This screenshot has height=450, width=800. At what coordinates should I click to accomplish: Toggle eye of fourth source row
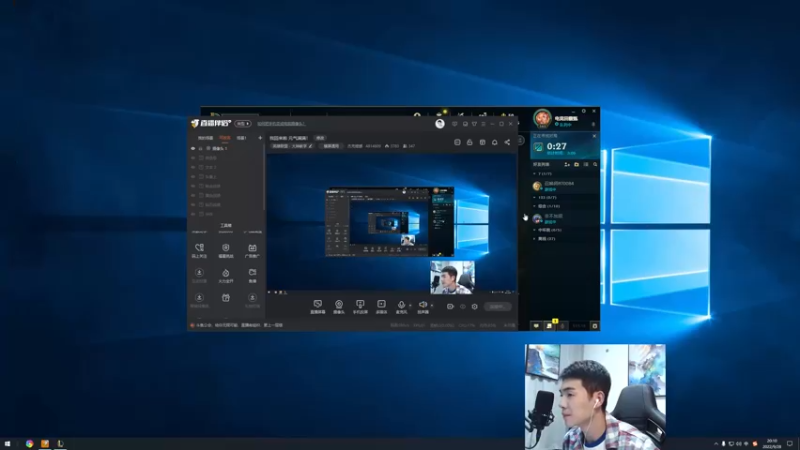point(193,177)
